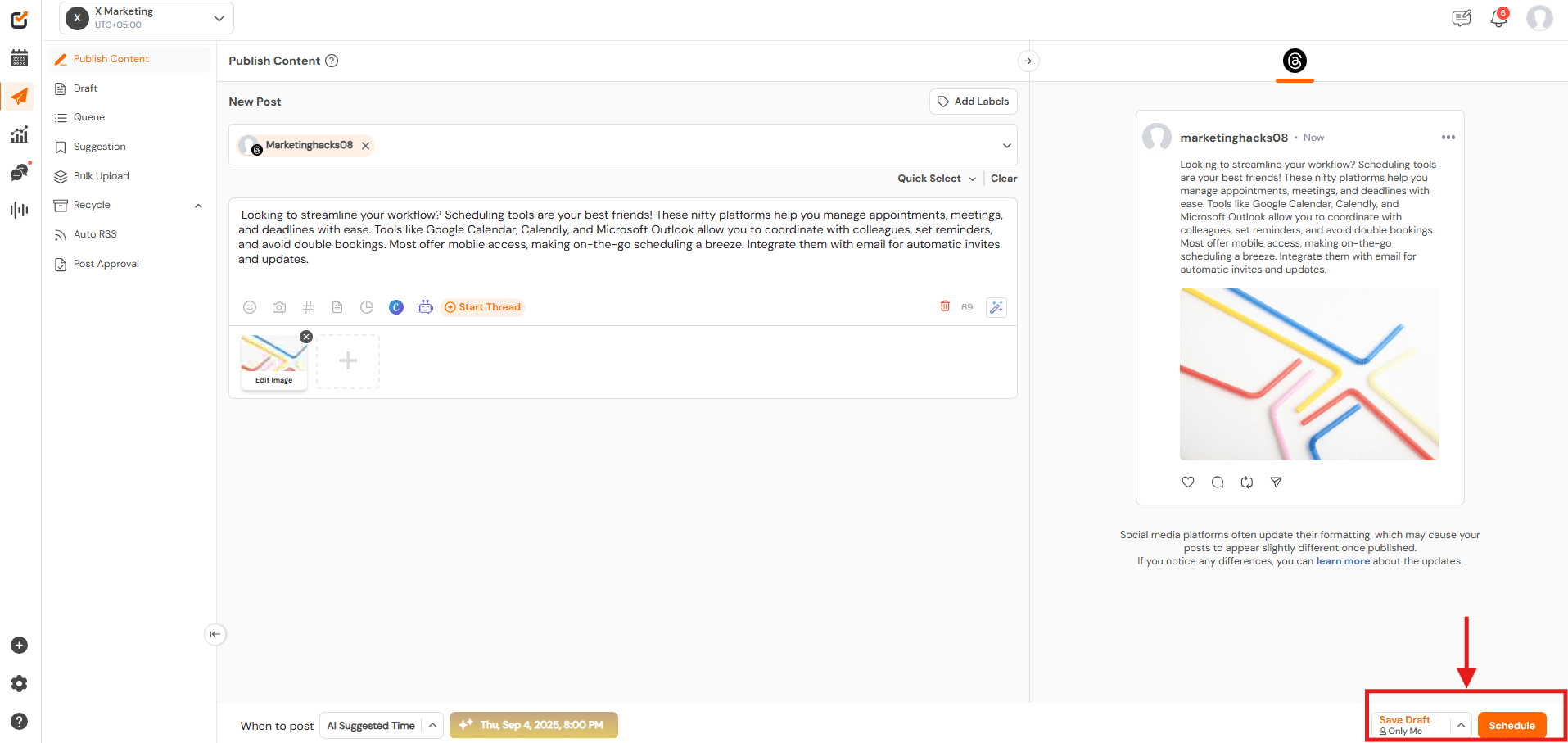Image resolution: width=1568 pixels, height=743 pixels.
Task: Expand the X Marketing workspace dropdown
Action: [219, 18]
